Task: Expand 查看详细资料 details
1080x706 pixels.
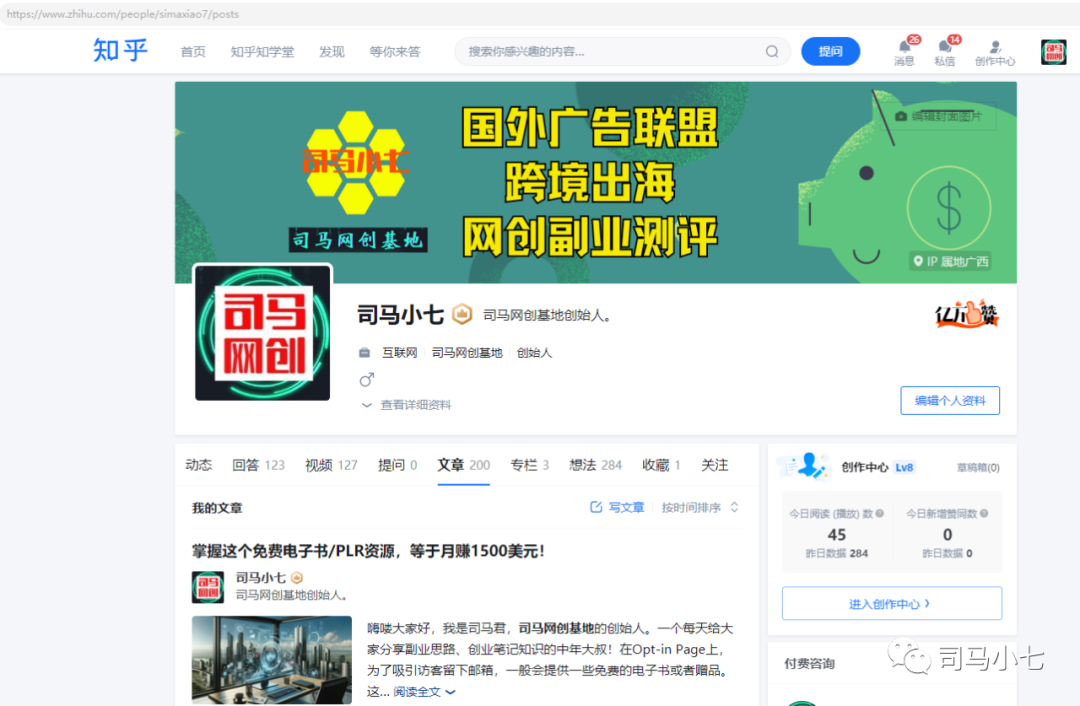Action: click(x=406, y=405)
